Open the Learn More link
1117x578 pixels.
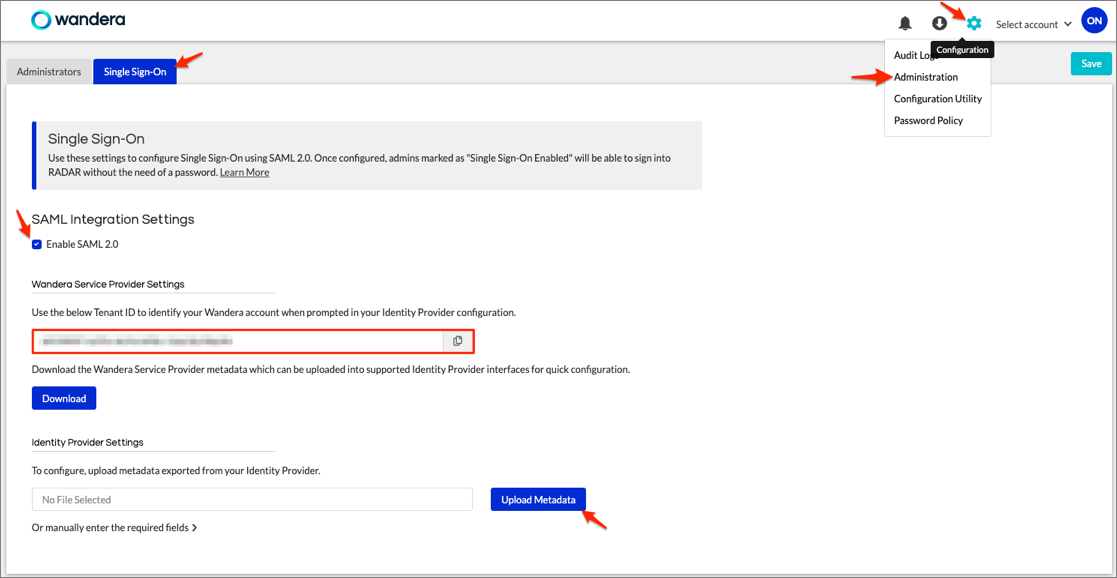(x=244, y=172)
